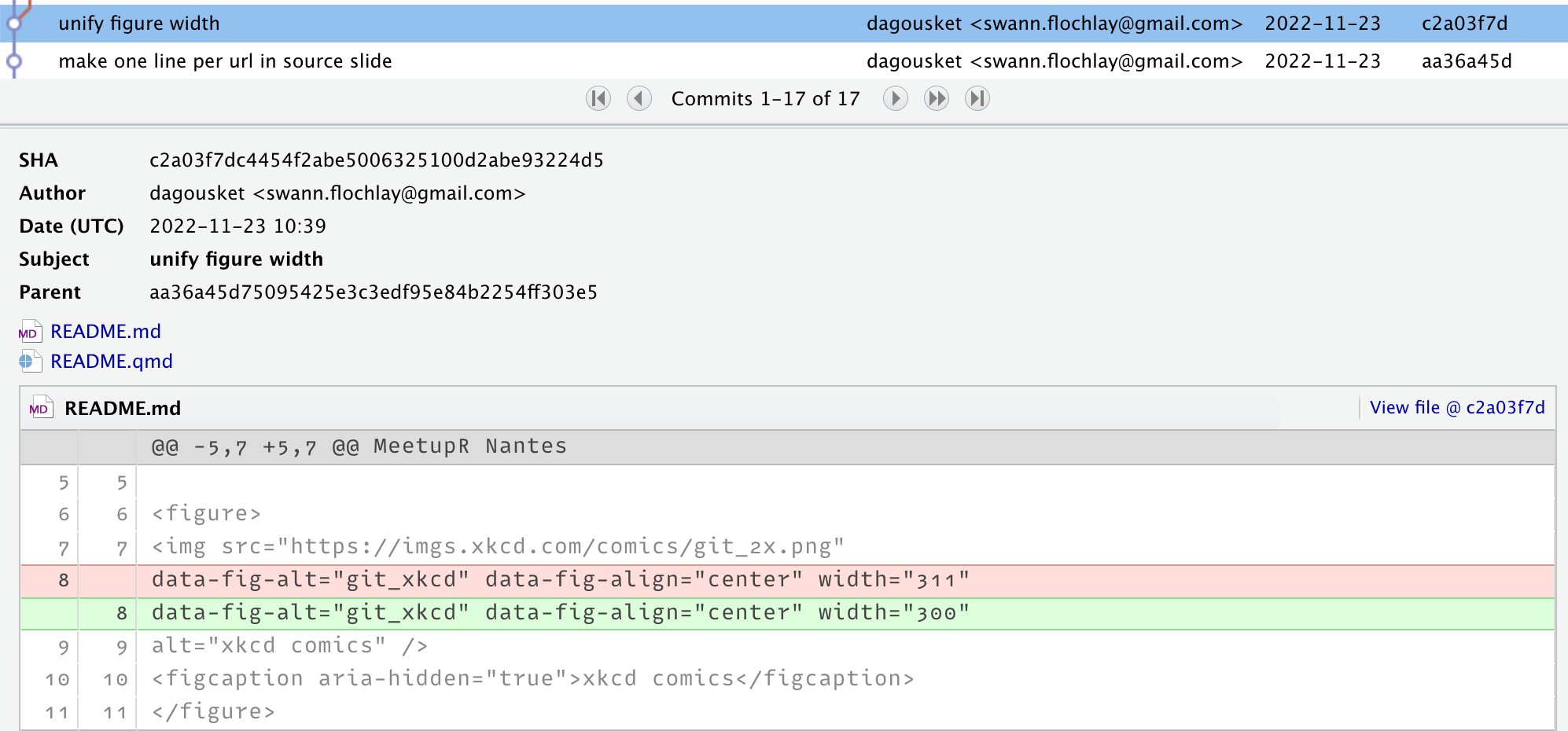Viewport: 1568px width, 731px height.
Task: Click the MD icon in diff header
Action: [x=40, y=408]
